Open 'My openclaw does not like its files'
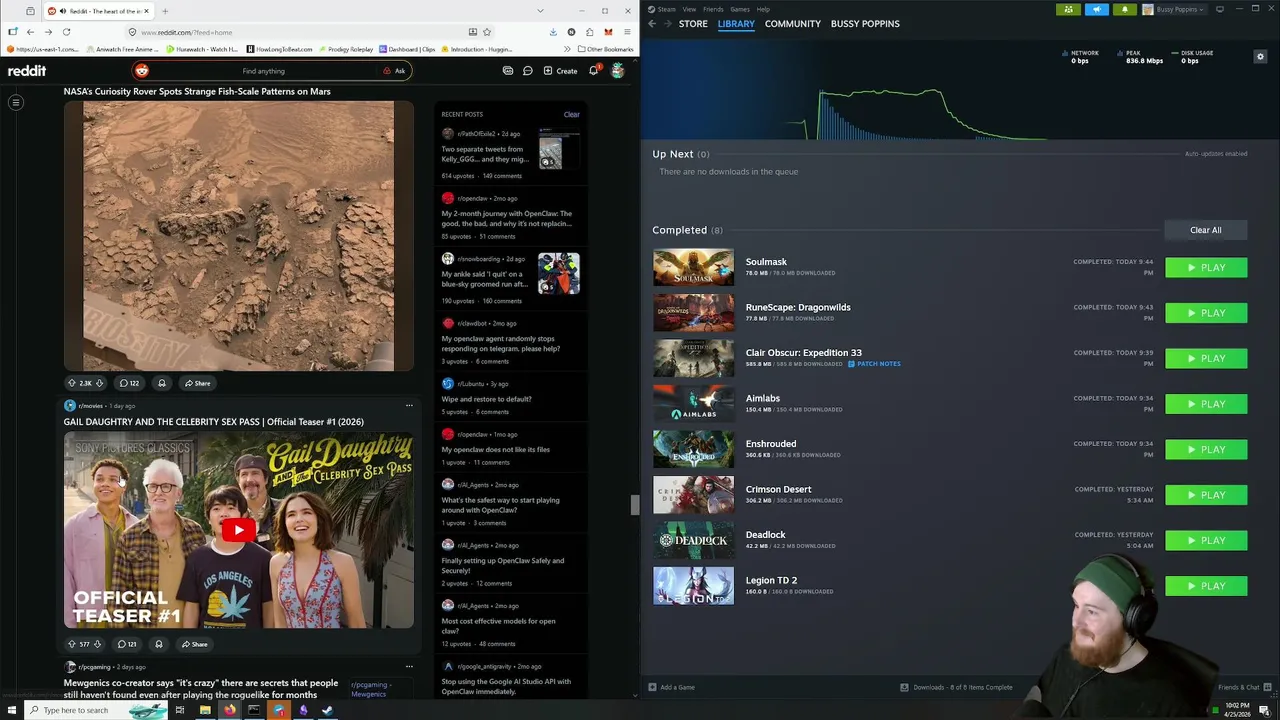The image size is (1280, 720). pos(496,450)
